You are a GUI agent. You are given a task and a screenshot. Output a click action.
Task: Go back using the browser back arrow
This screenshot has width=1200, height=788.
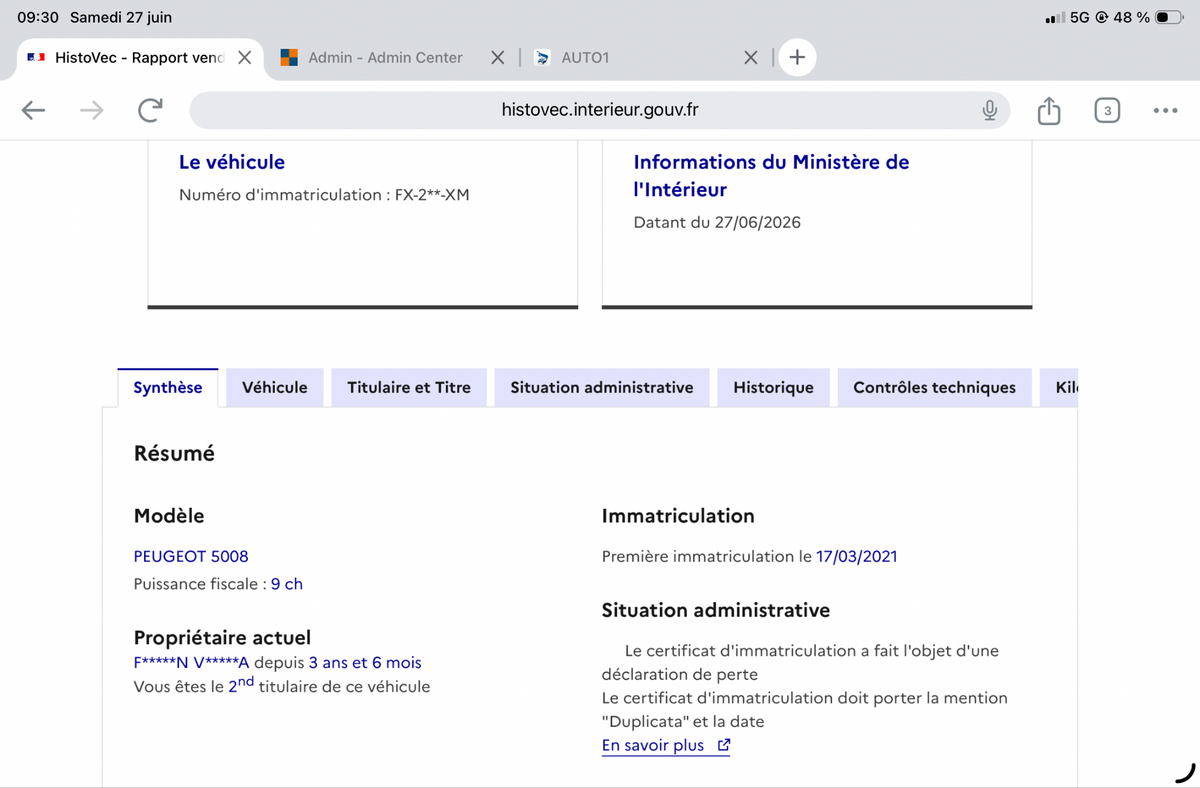(x=34, y=110)
